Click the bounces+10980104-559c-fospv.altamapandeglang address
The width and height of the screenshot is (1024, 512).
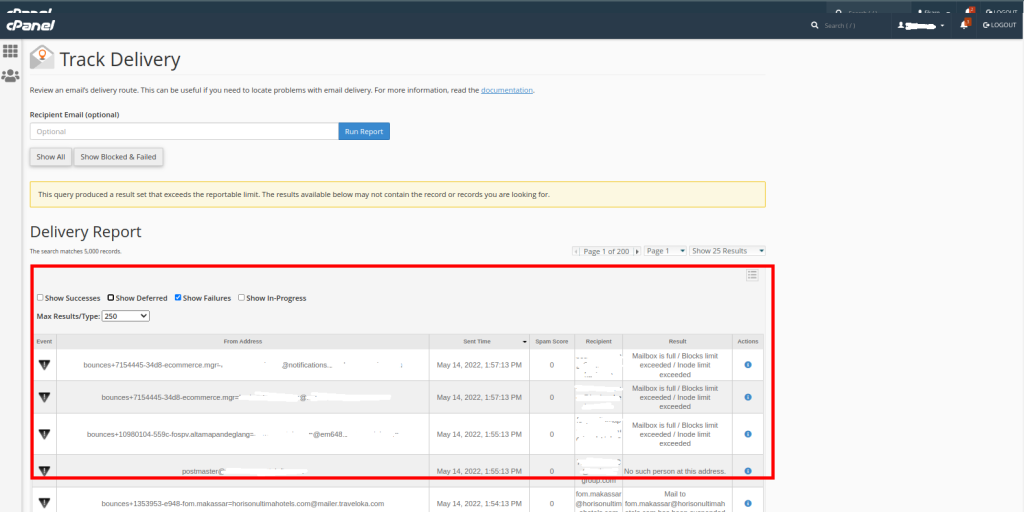[243, 434]
